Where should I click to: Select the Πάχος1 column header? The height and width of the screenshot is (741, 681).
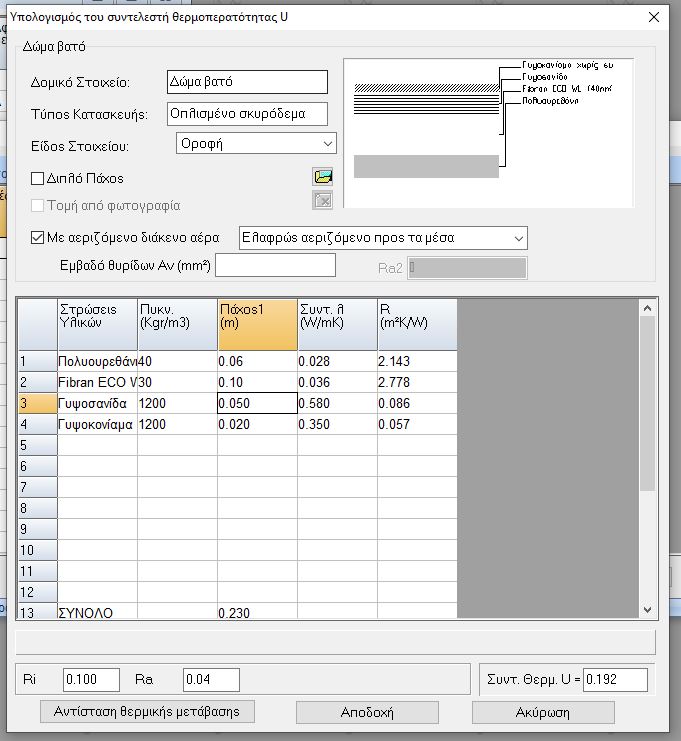pyautogui.click(x=257, y=324)
